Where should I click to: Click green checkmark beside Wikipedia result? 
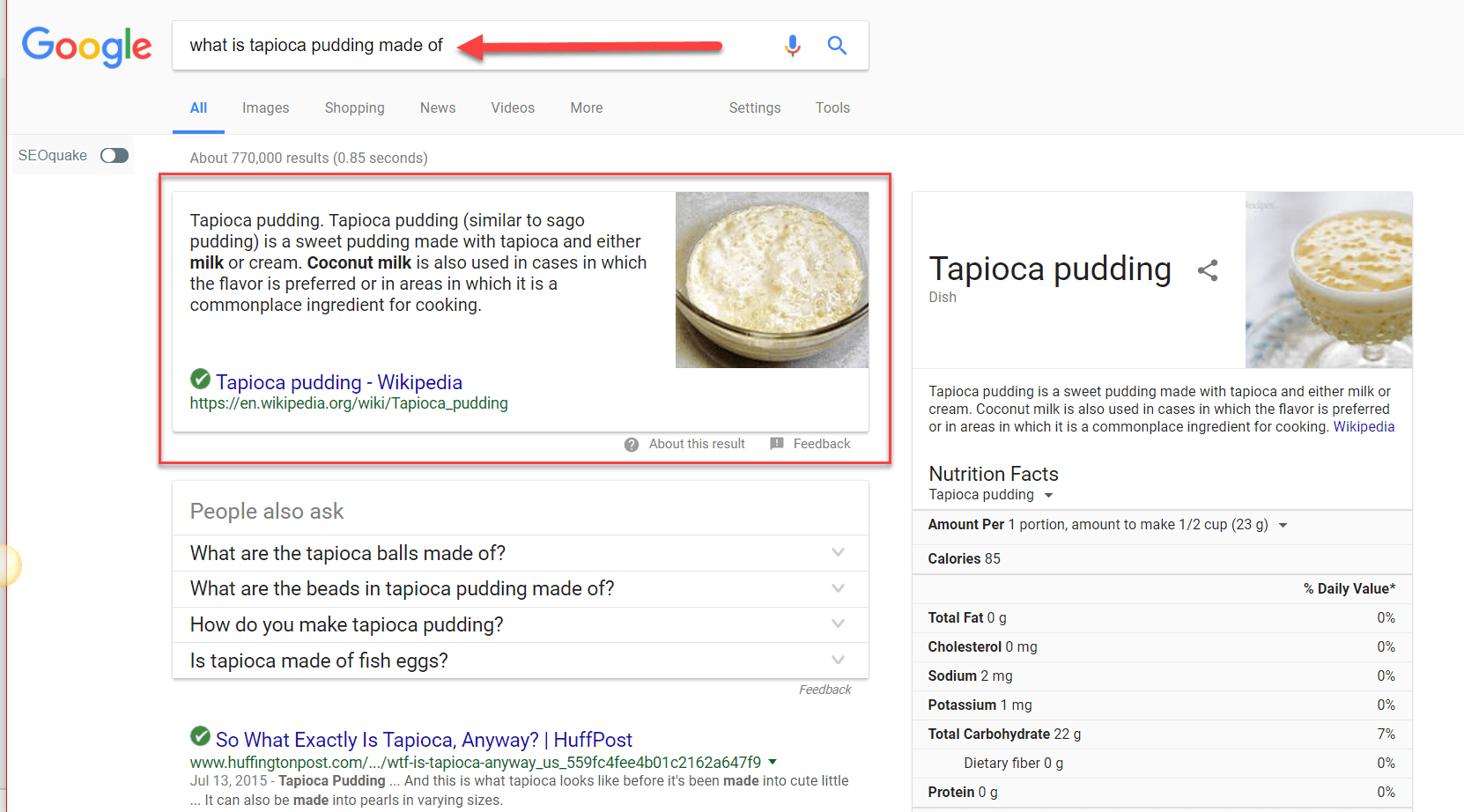(x=200, y=380)
